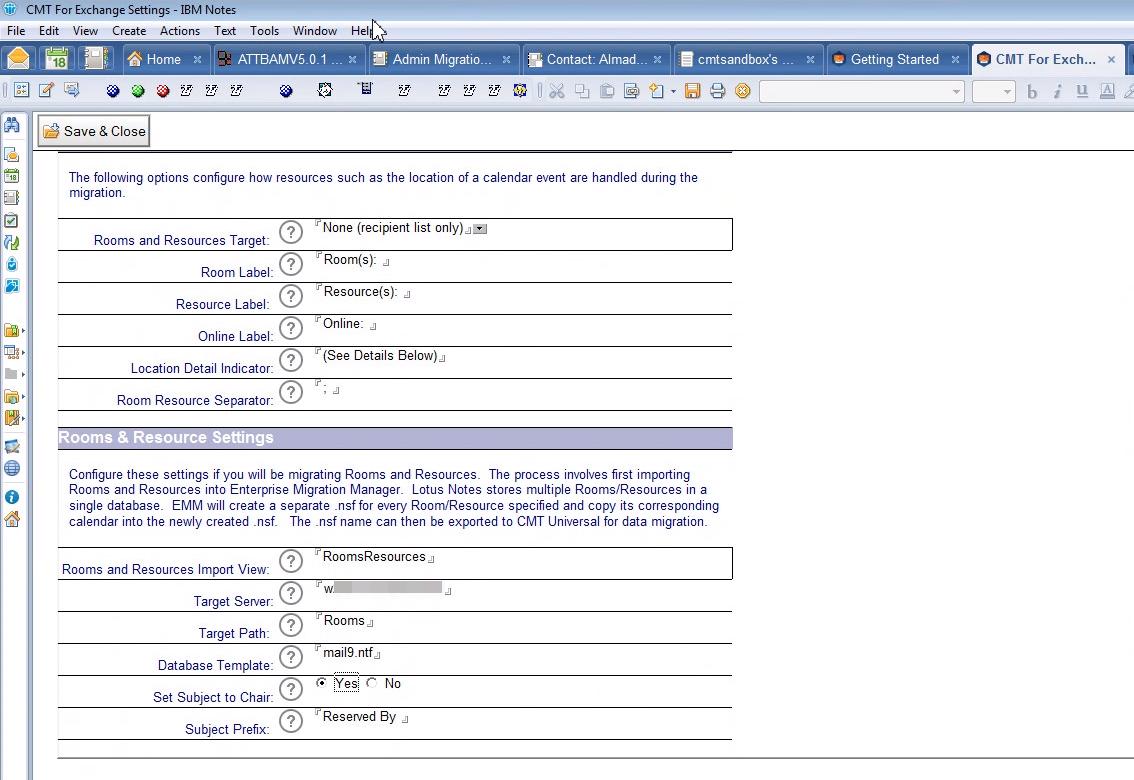Click the Copy icon in the toolbar
Screen dimensions: 1134x780
(581, 91)
